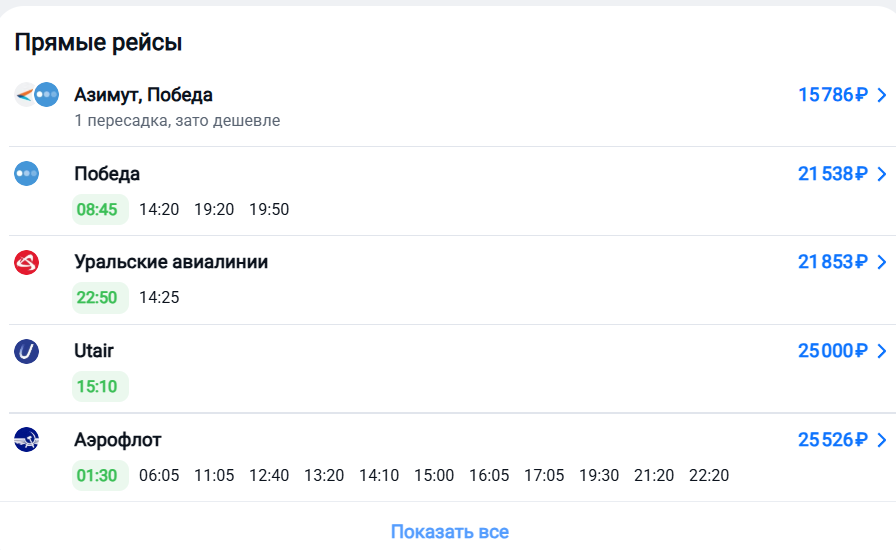Click chevron beside Уральские авиалинии 21 853₽

[881, 262]
